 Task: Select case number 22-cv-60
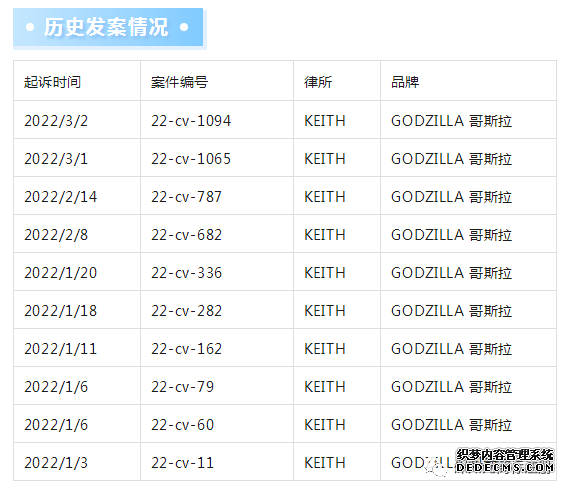182,425
